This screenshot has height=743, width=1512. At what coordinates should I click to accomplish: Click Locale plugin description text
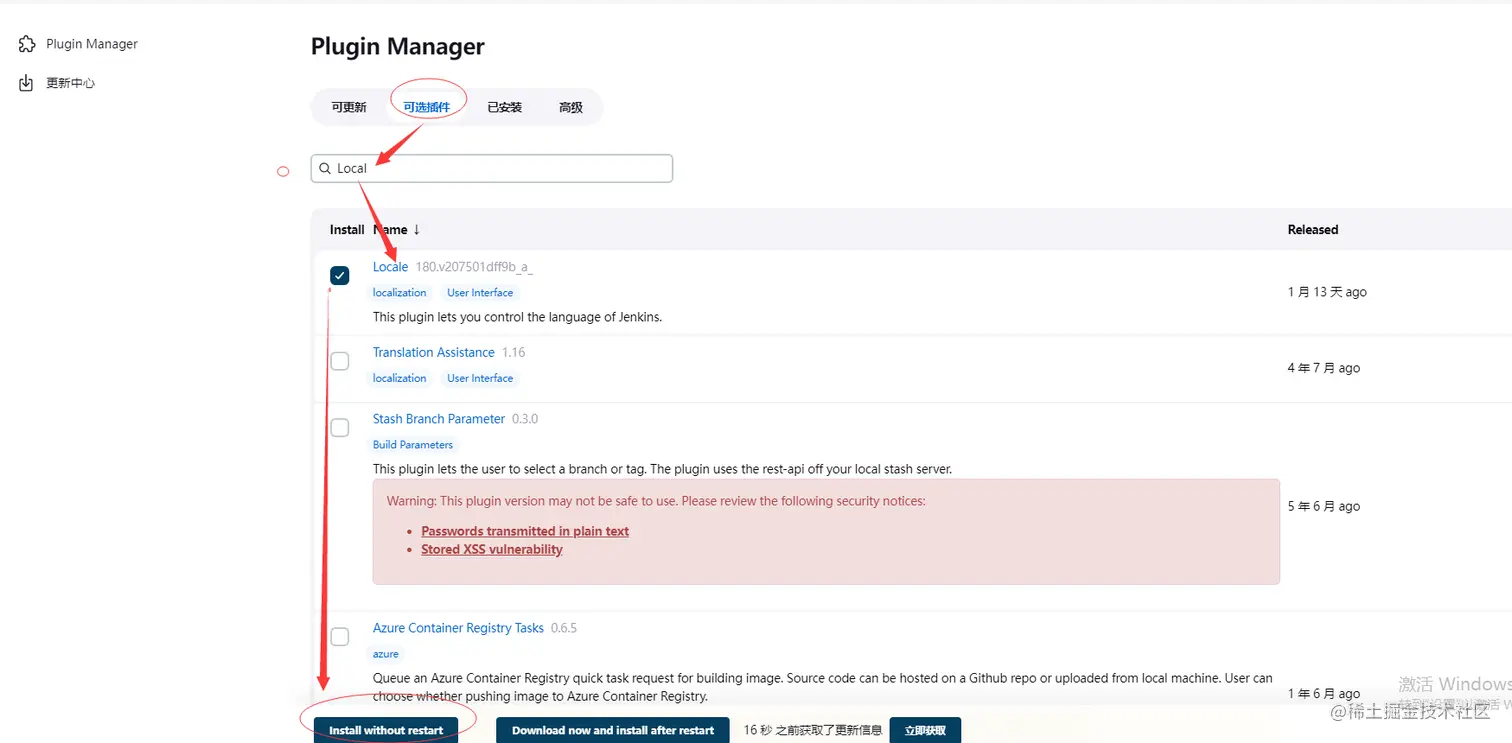click(x=517, y=317)
